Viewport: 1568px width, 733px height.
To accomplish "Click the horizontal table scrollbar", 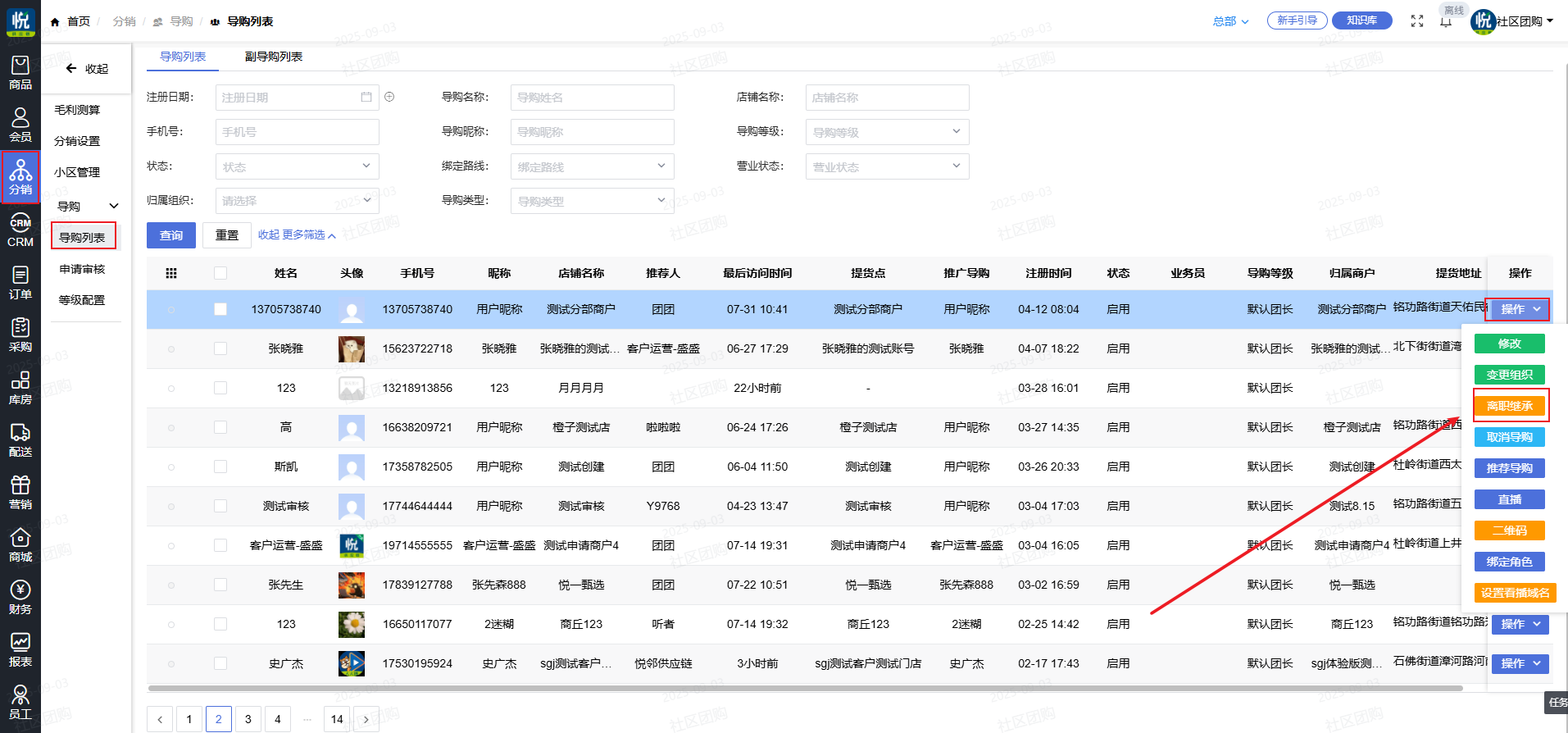I will click(x=805, y=689).
